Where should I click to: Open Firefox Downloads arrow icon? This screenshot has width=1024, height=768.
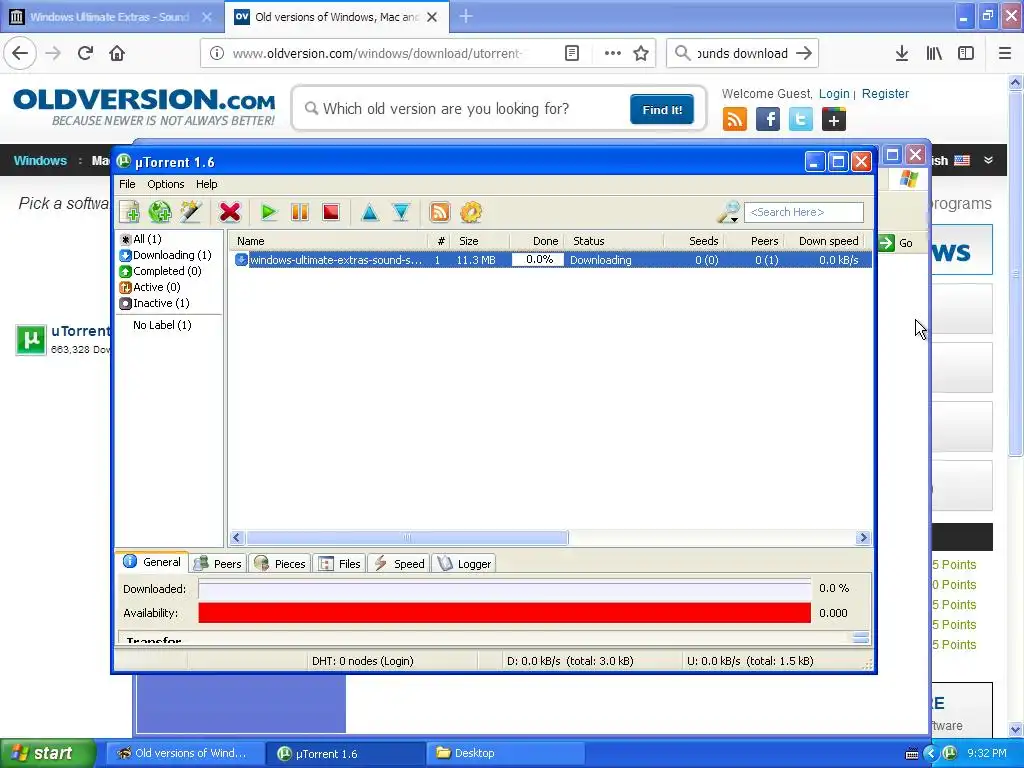click(902, 53)
